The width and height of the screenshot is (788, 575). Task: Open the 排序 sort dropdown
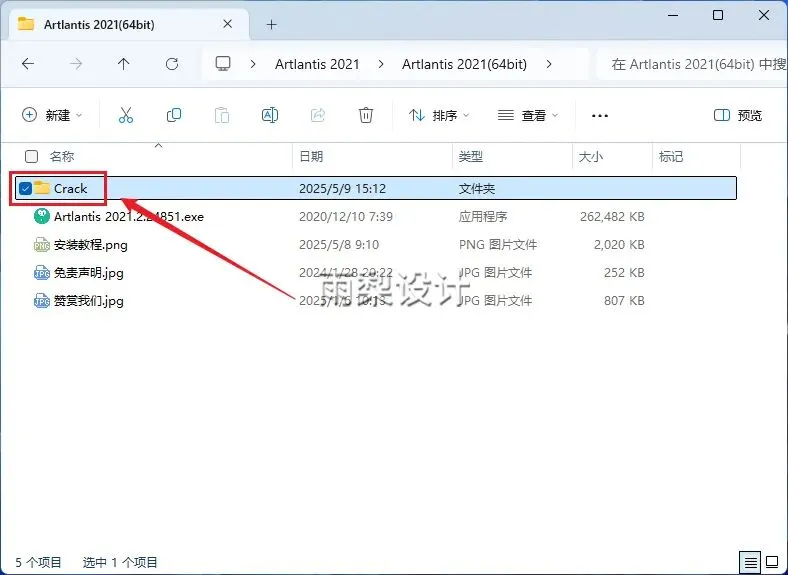tap(438, 115)
